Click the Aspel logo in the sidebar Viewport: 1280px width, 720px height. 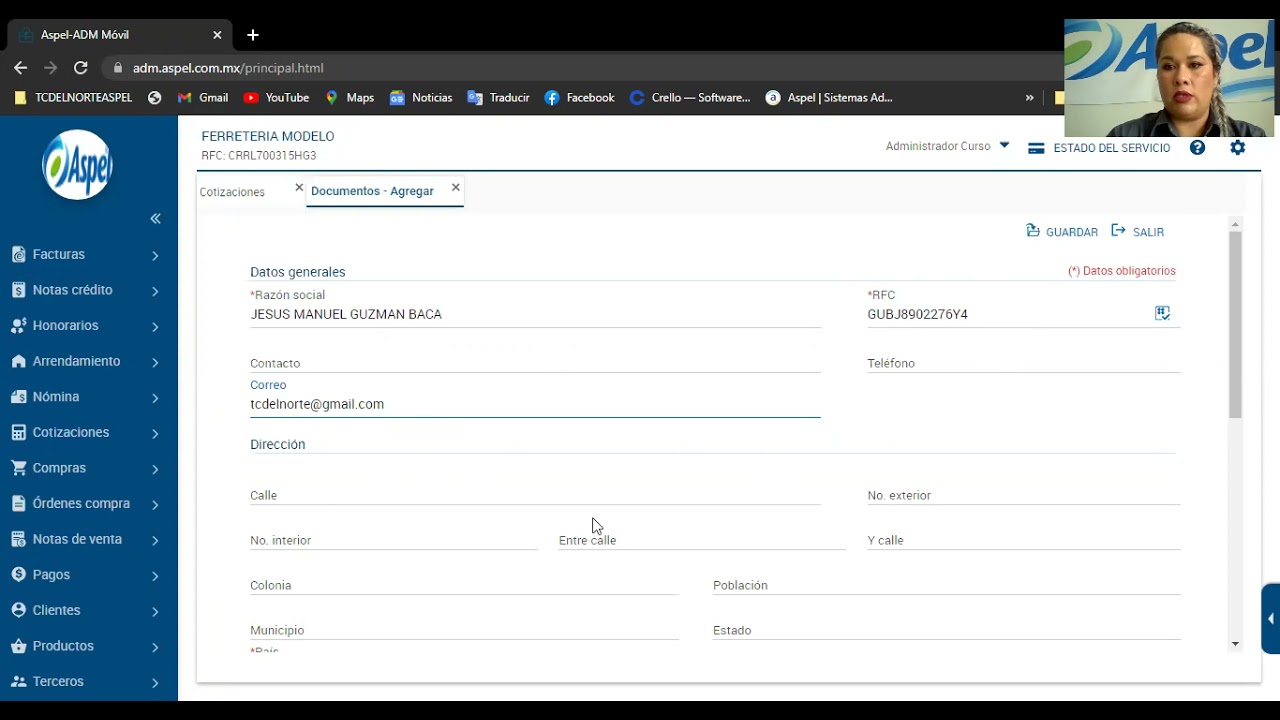tap(77, 165)
